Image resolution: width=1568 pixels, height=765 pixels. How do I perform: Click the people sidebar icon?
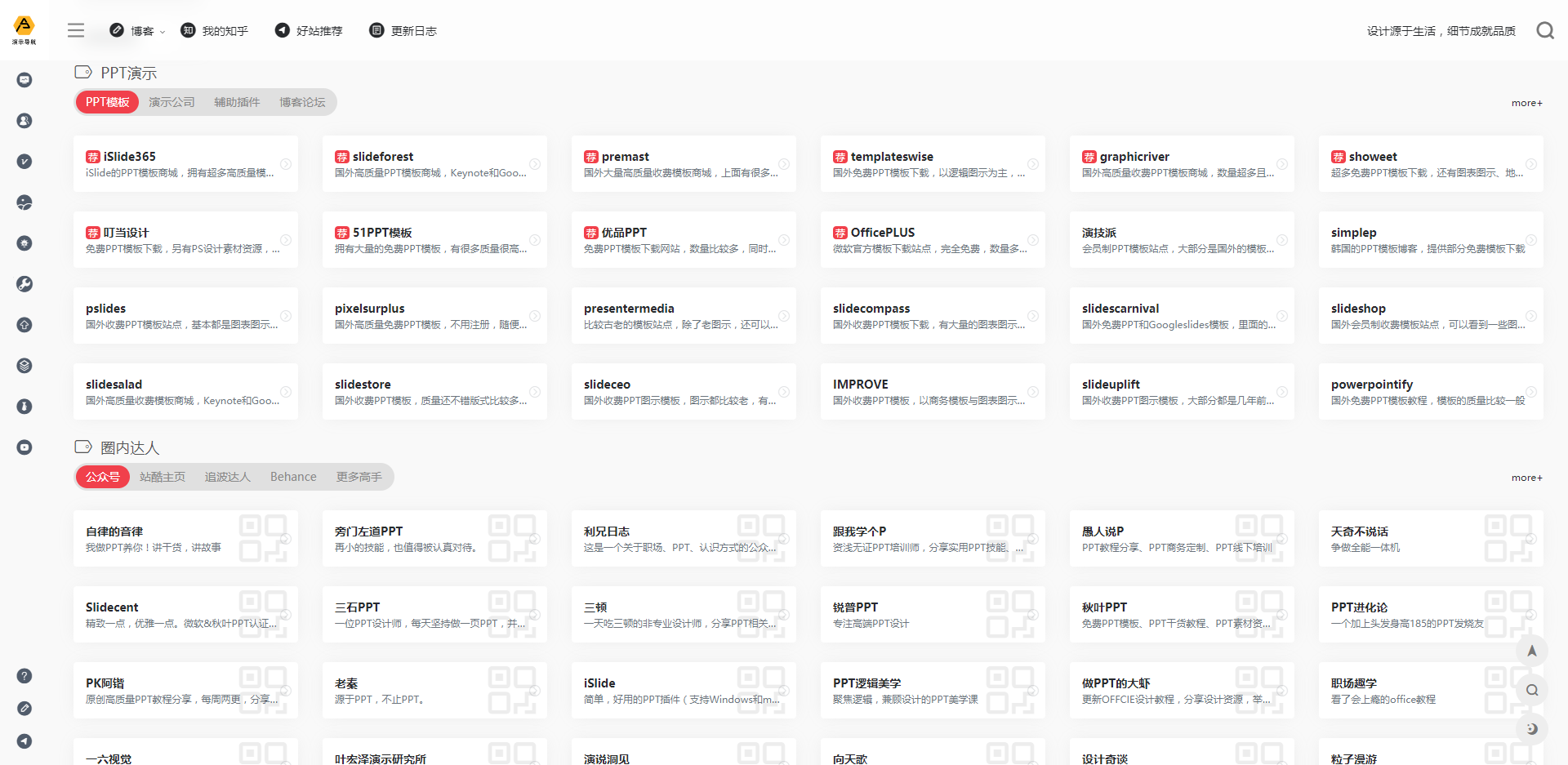(24, 121)
